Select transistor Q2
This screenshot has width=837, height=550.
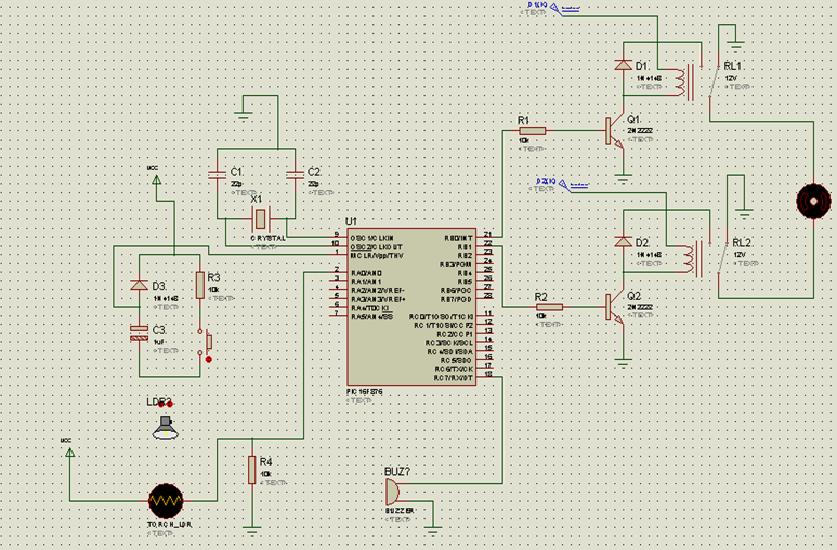(614, 307)
